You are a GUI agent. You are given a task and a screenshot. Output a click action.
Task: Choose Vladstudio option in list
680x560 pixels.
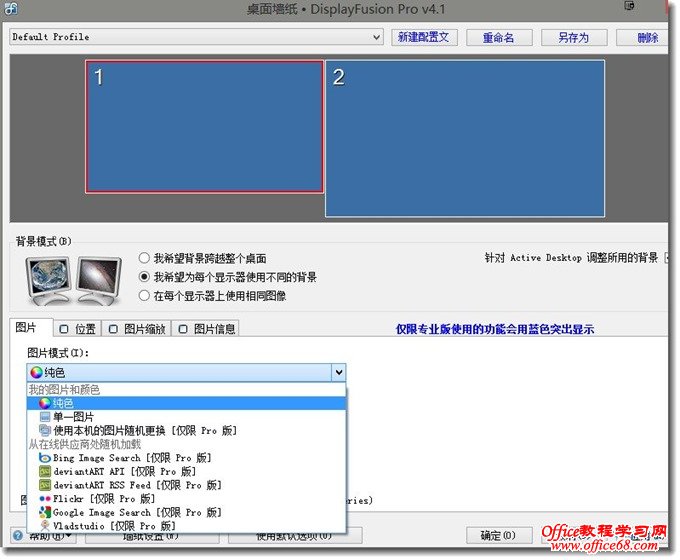point(186,526)
